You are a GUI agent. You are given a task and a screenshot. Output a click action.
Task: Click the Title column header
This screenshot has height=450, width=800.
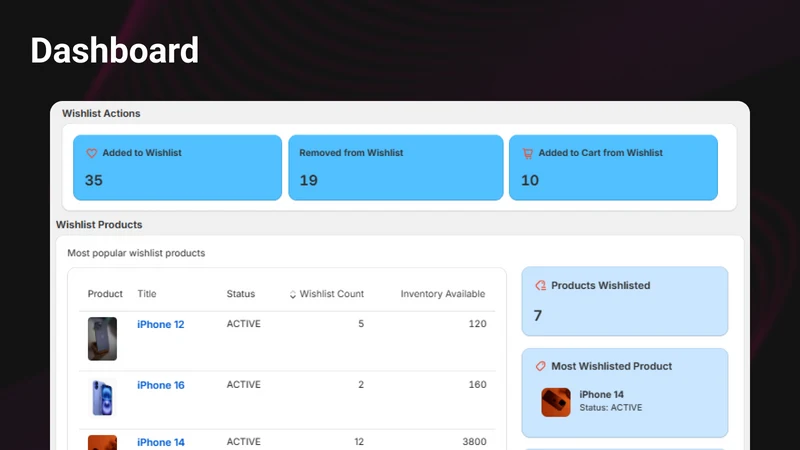[x=147, y=294]
